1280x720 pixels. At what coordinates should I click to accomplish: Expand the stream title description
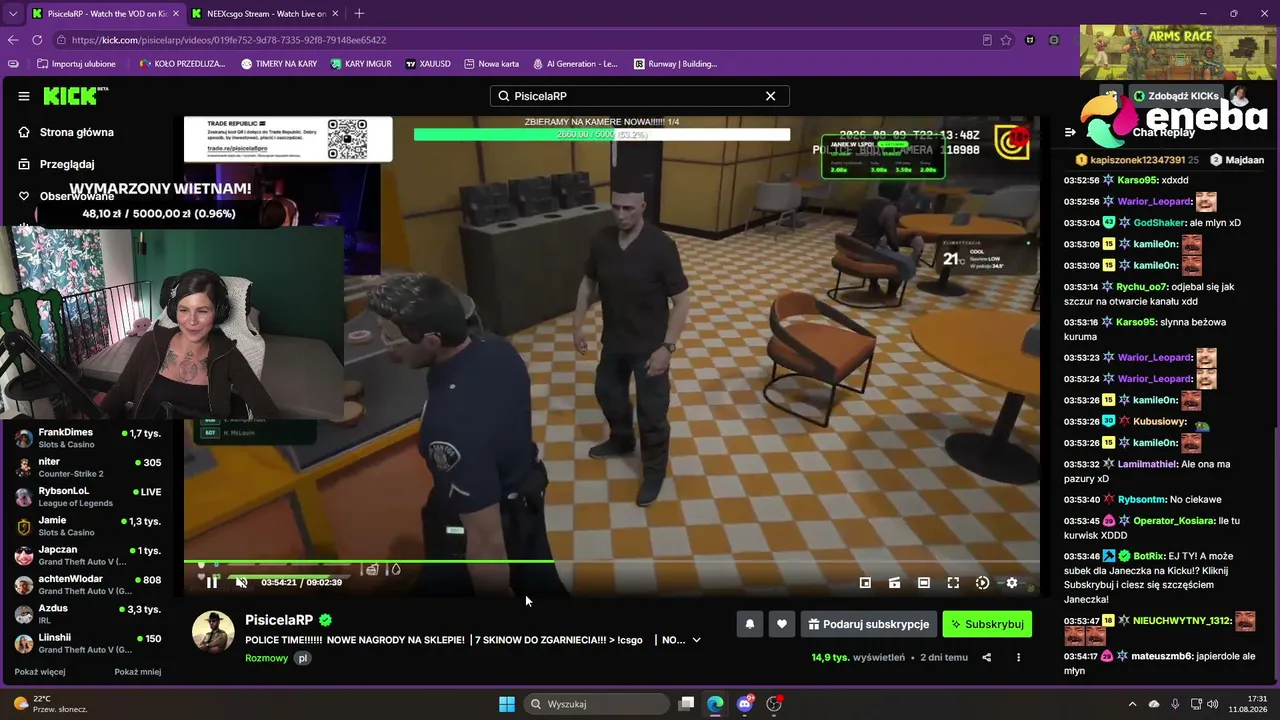point(697,640)
